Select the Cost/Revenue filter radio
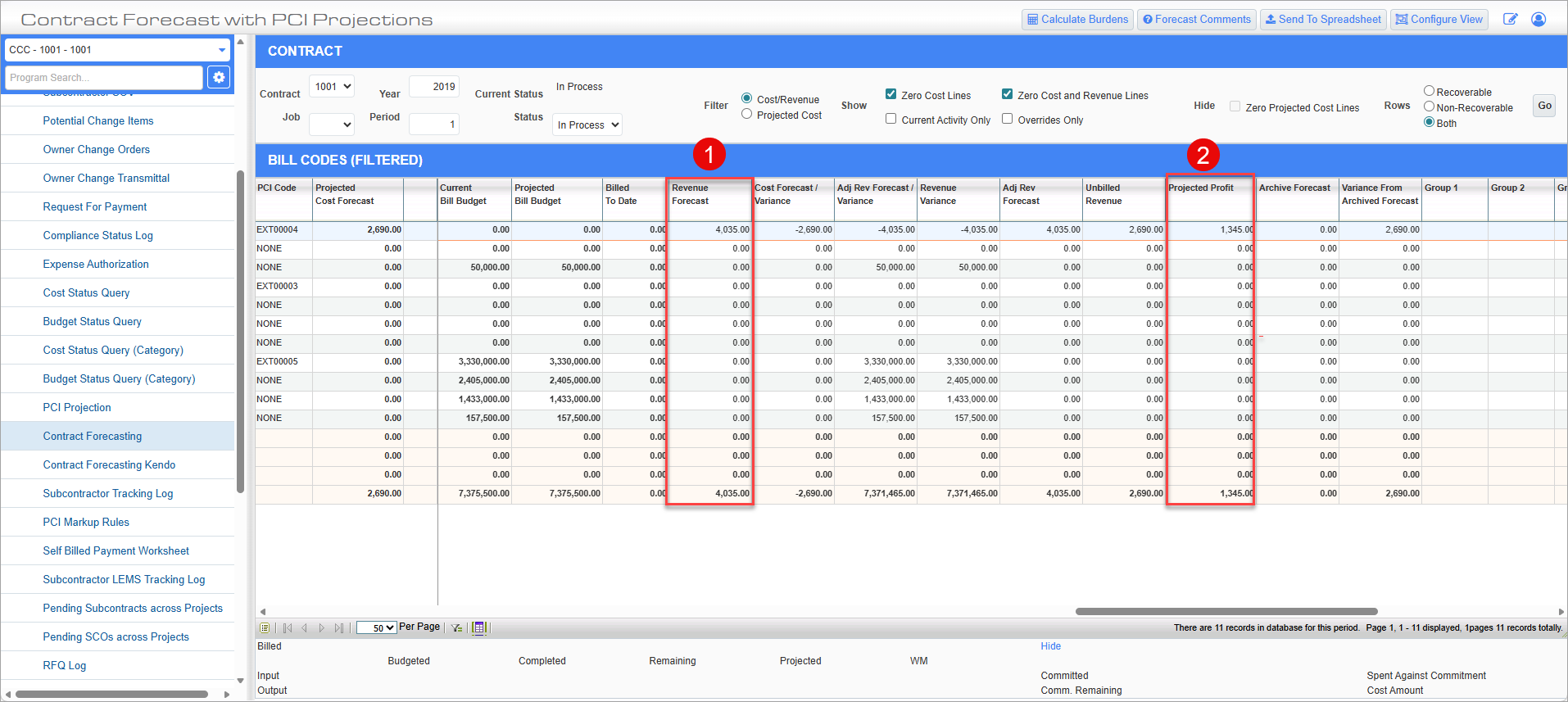This screenshot has height=702, width=1568. coord(746,98)
